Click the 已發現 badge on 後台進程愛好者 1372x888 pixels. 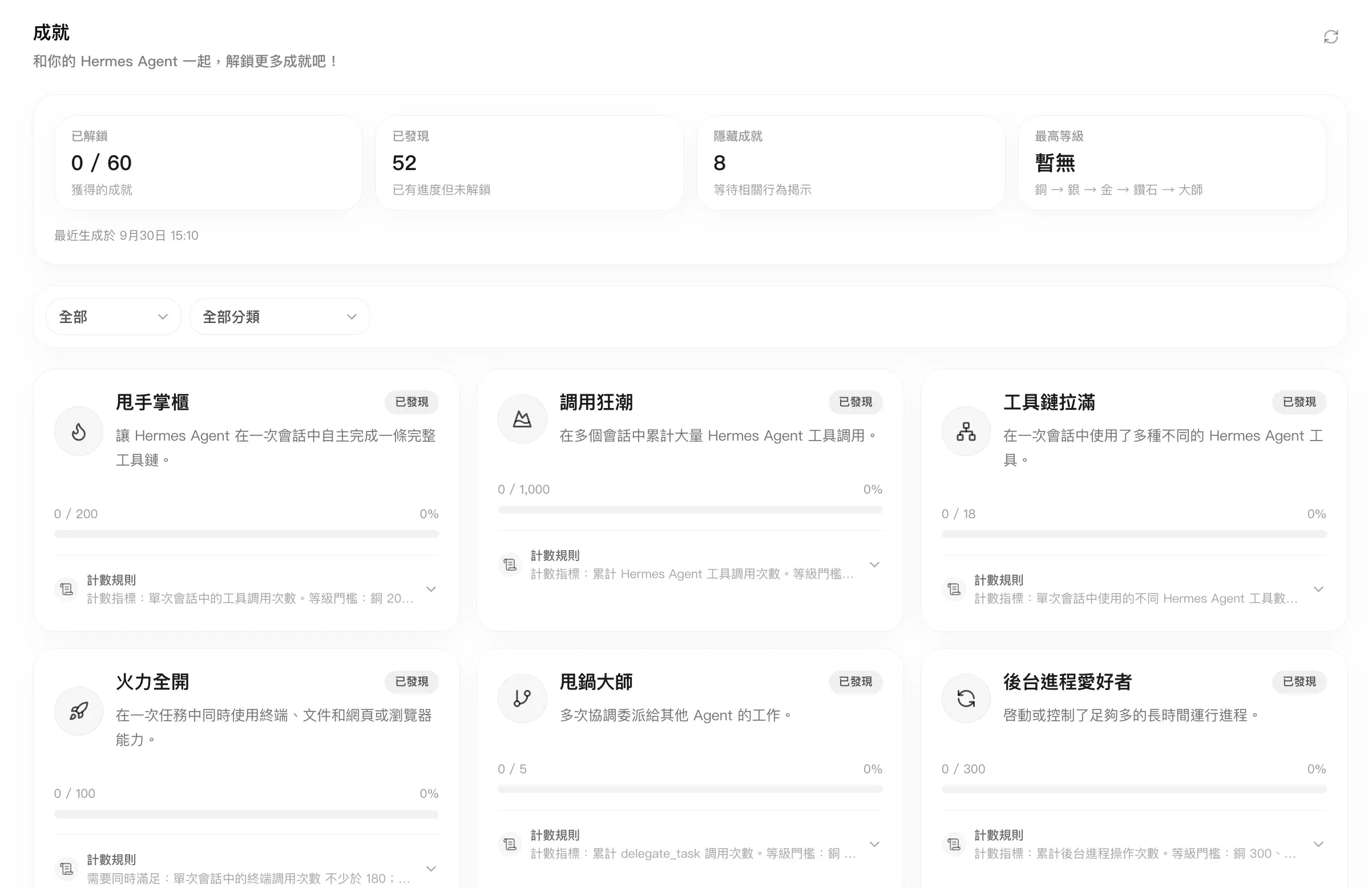tap(1300, 681)
